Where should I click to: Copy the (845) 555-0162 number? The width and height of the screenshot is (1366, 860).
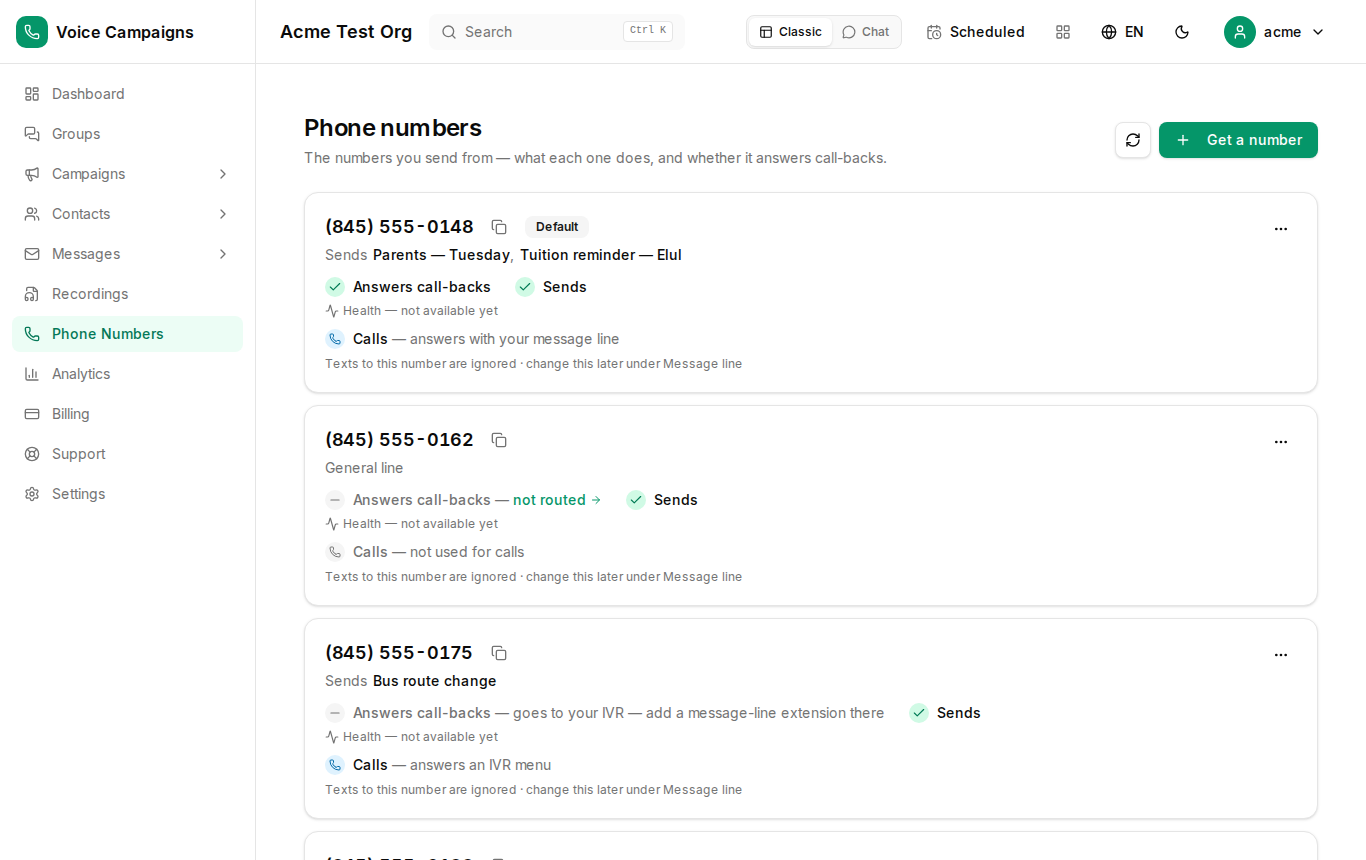click(x=499, y=440)
